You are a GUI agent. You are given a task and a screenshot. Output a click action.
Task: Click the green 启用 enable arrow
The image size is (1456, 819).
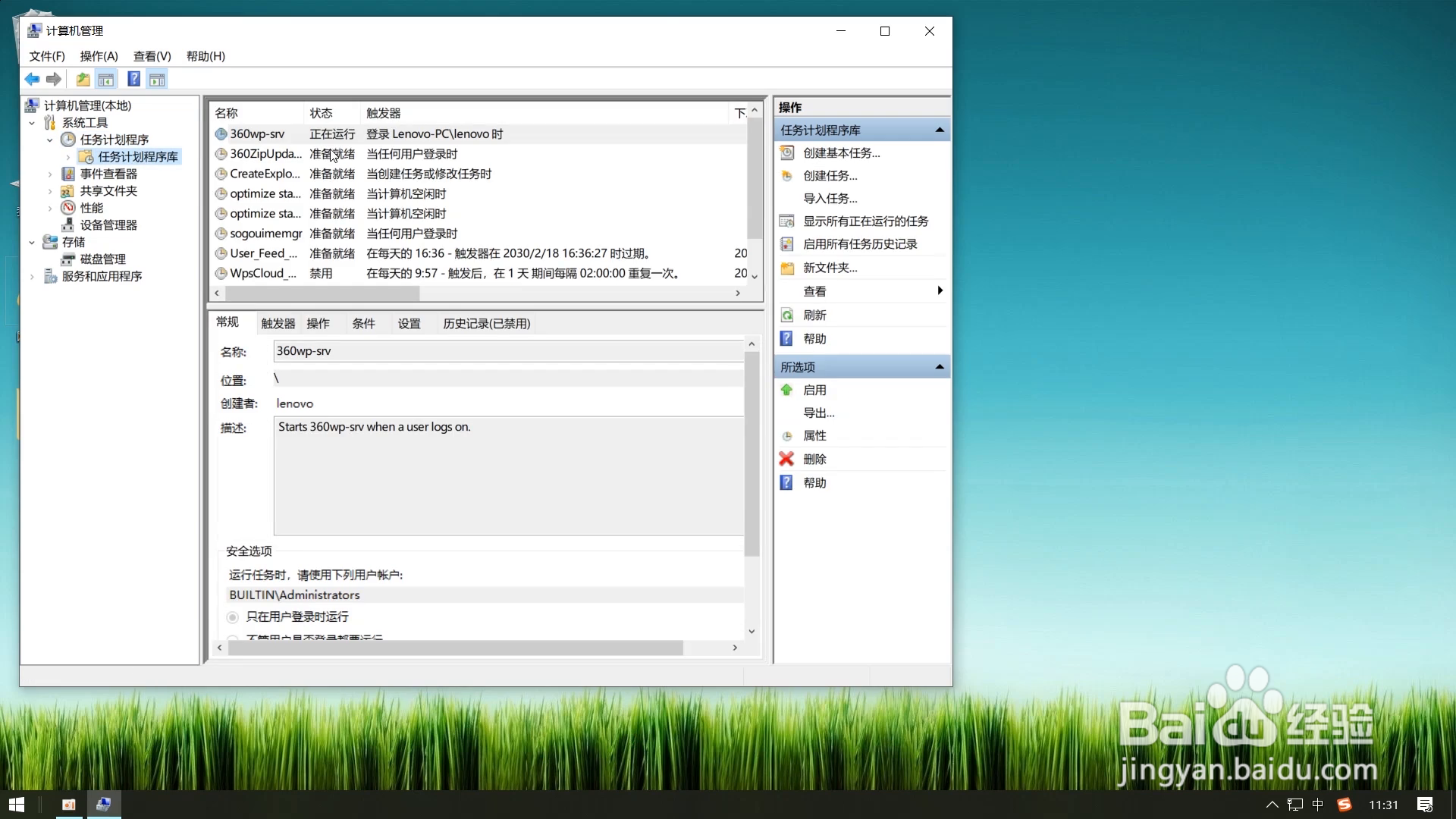click(786, 390)
